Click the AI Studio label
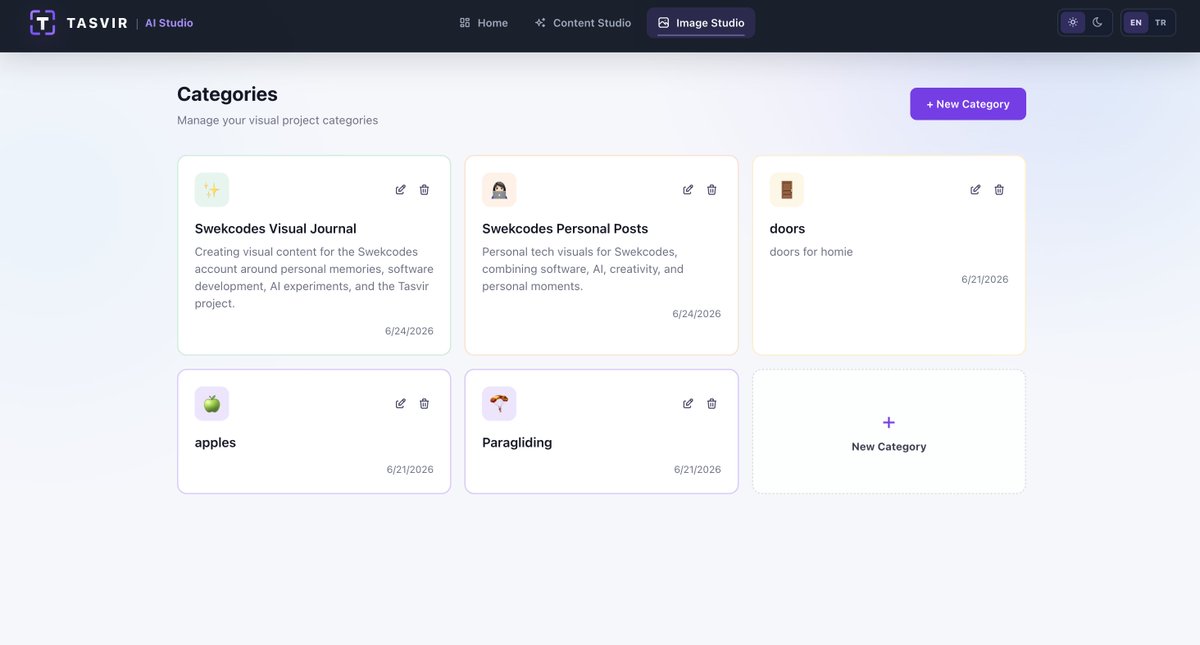Screen dimensions: 1200x645 pos(169,23)
